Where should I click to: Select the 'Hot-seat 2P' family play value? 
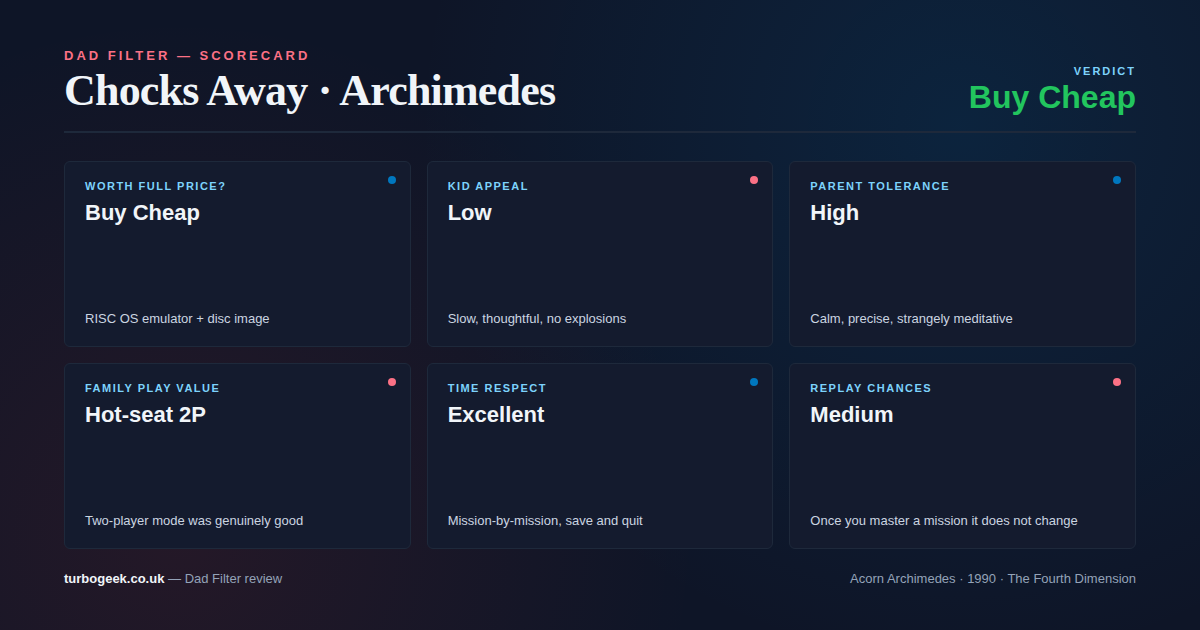[x=145, y=415]
